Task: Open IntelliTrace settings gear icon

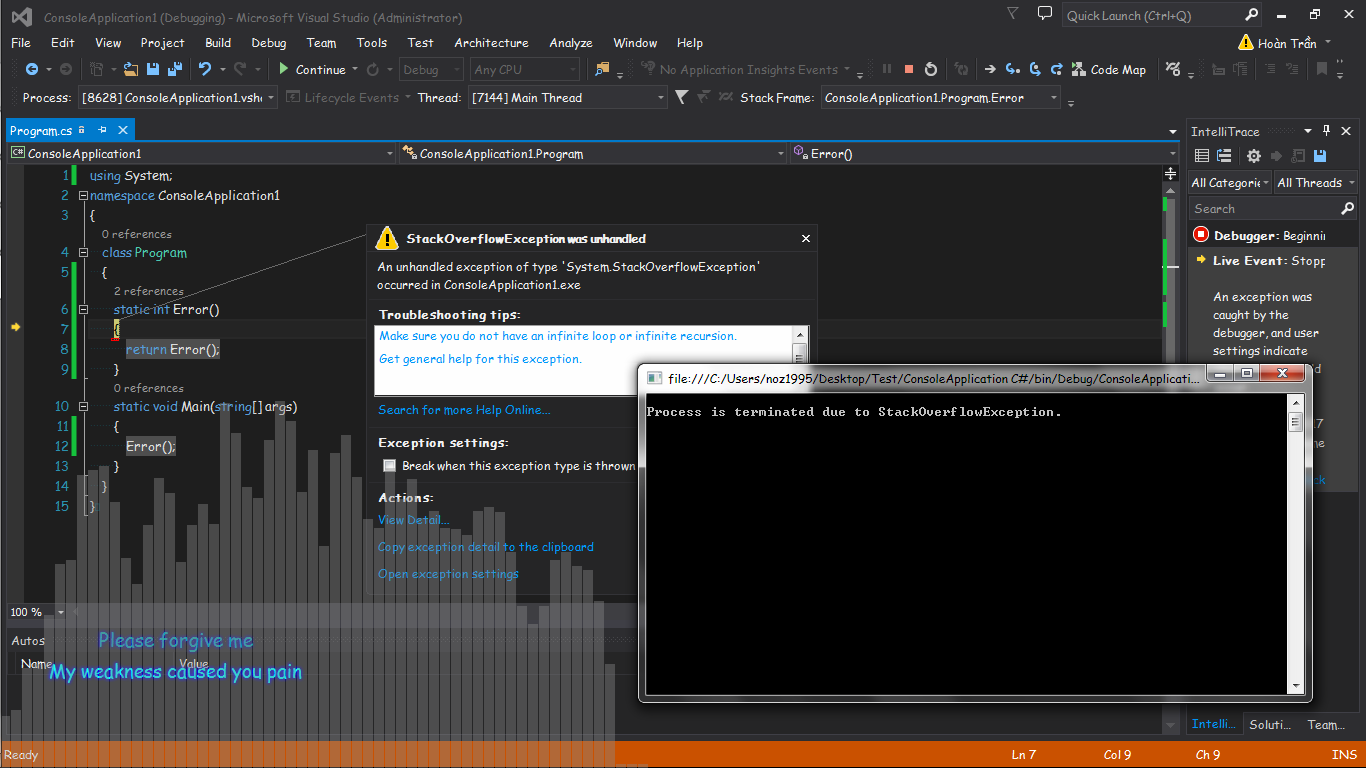Action: tap(1253, 156)
